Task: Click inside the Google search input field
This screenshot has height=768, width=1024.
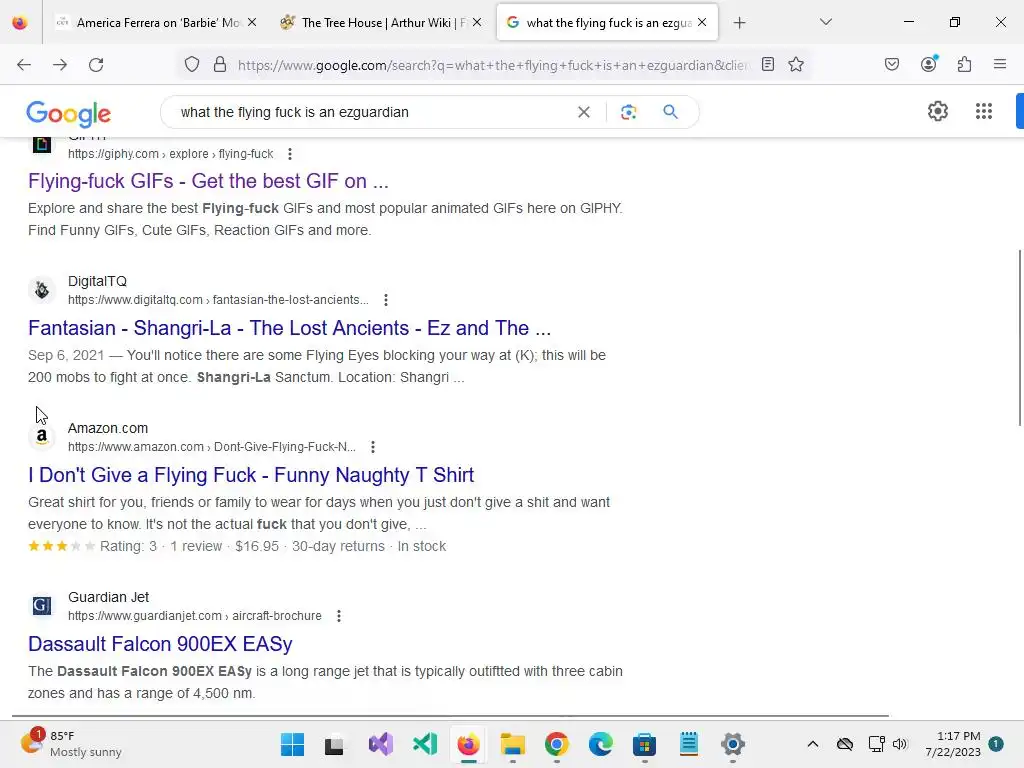Action: [x=372, y=112]
